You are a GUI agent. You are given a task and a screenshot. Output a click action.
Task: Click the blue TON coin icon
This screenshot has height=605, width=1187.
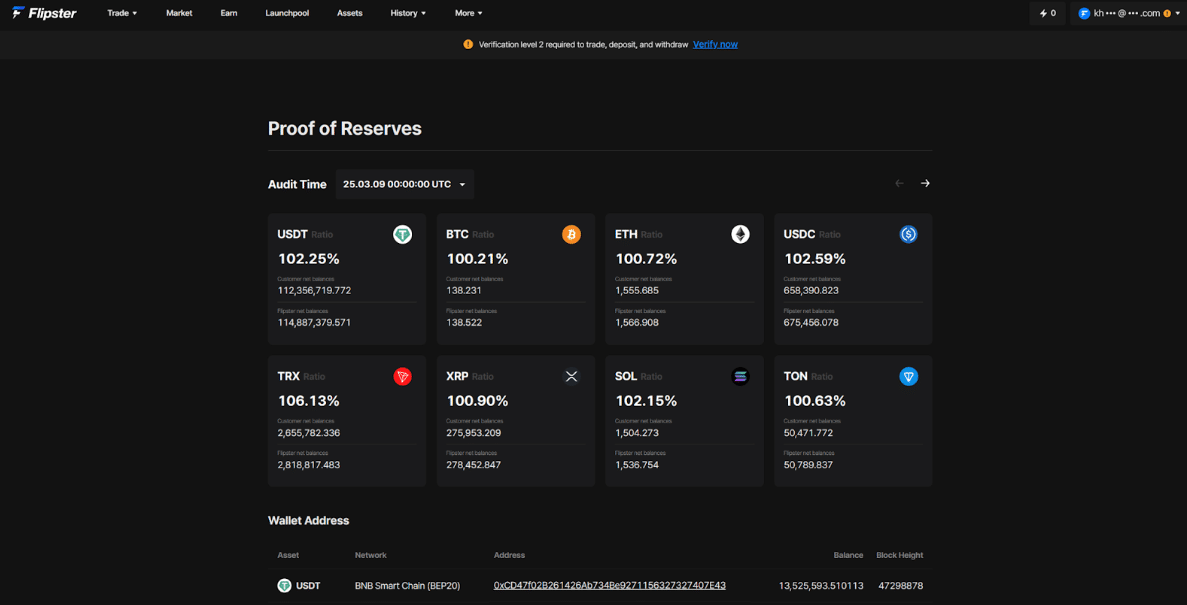tap(908, 376)
